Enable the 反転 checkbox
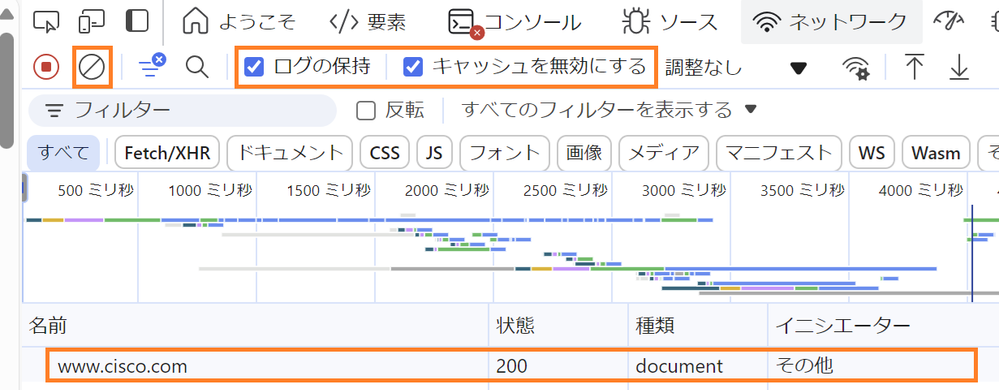The width and height of the screenshot is (999, 390). click(366, 110)
